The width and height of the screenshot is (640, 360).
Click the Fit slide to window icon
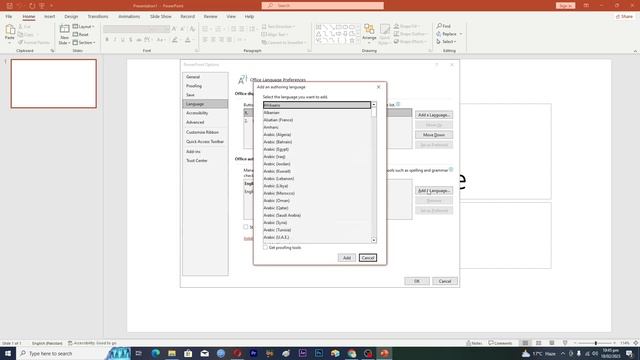point(636,343)
